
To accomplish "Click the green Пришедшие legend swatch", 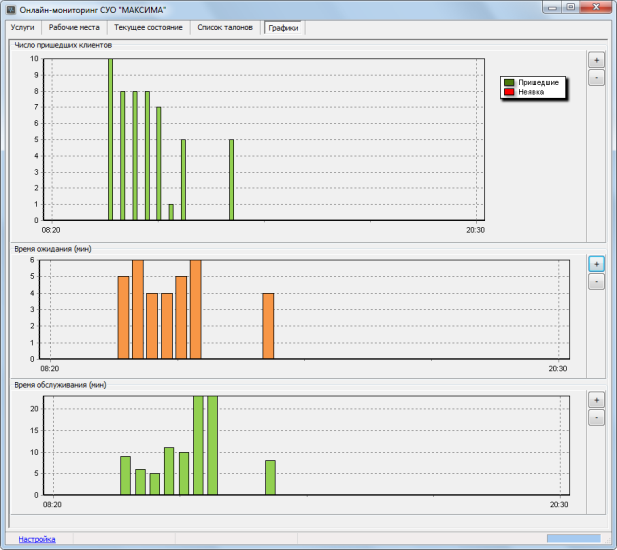I will [509, 82].
